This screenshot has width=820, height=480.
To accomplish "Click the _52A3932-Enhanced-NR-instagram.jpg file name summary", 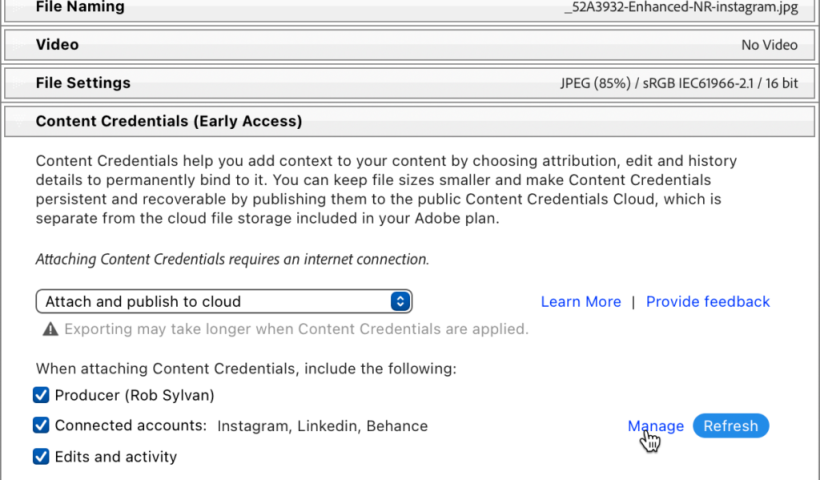I will pyautogui.click(x=679, y=8).
